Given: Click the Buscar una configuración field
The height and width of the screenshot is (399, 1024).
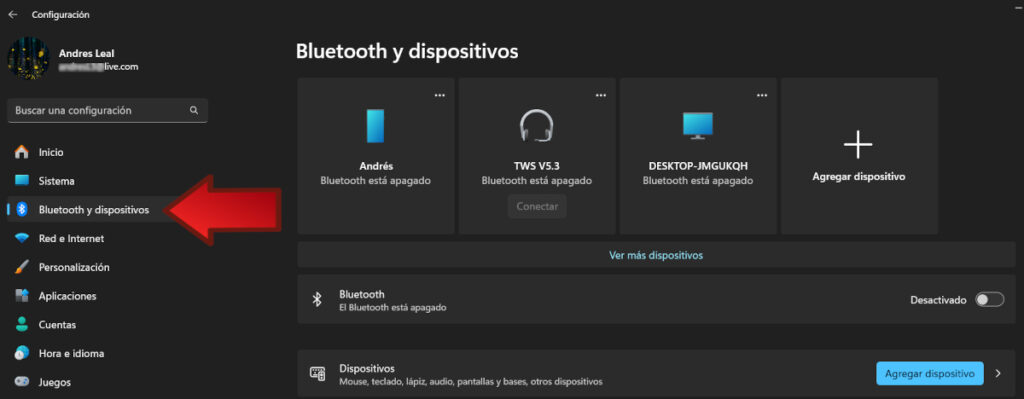Looking at the screenshot, I should (108, 110).
